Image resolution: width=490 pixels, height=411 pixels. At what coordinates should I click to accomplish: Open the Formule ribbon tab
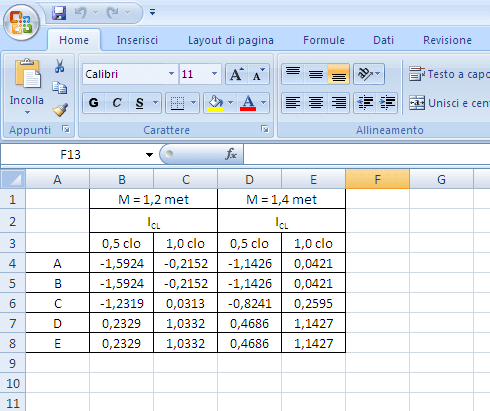tap(324, 40)
